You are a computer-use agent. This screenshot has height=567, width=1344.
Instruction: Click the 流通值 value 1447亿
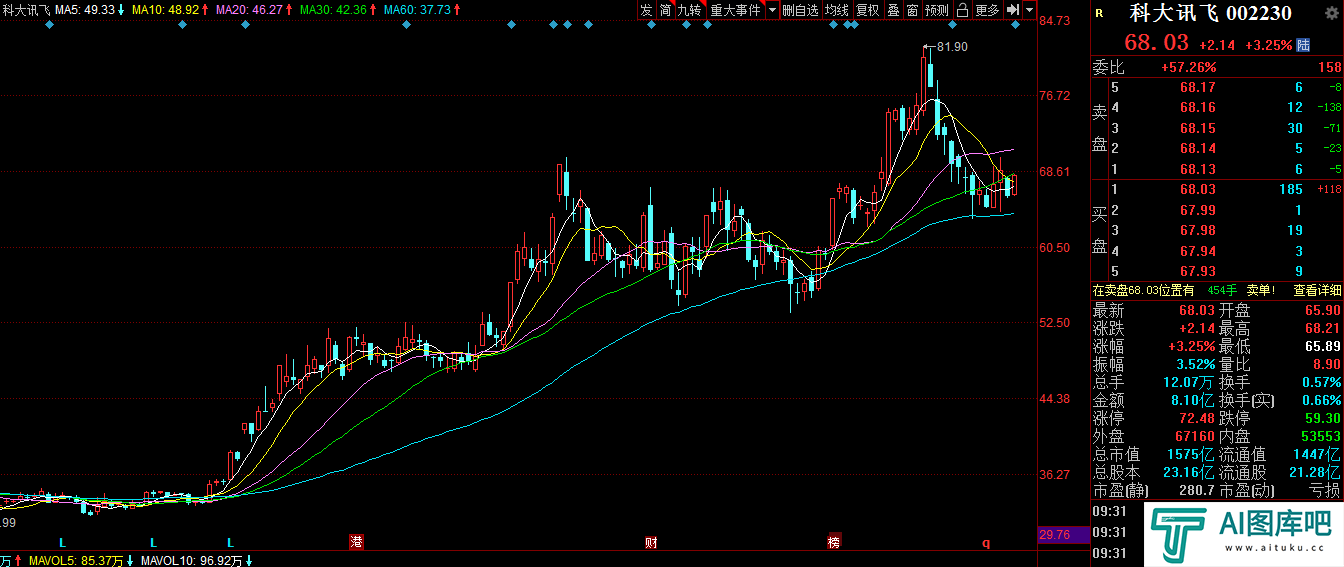pyautogui.click(x=1315, y=455)
